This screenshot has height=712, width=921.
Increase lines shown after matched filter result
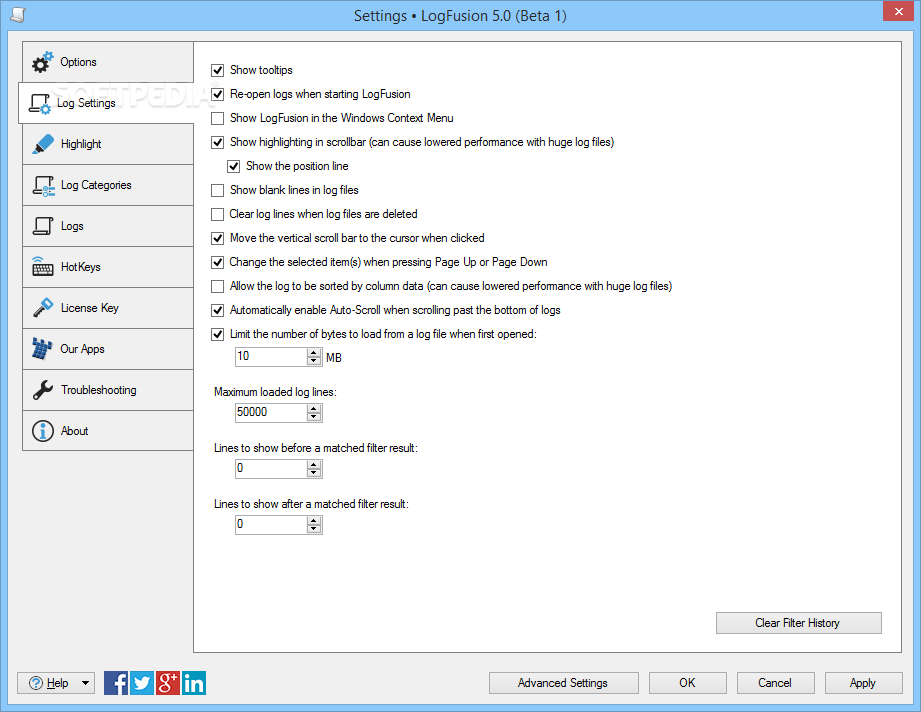click(314, 520)
